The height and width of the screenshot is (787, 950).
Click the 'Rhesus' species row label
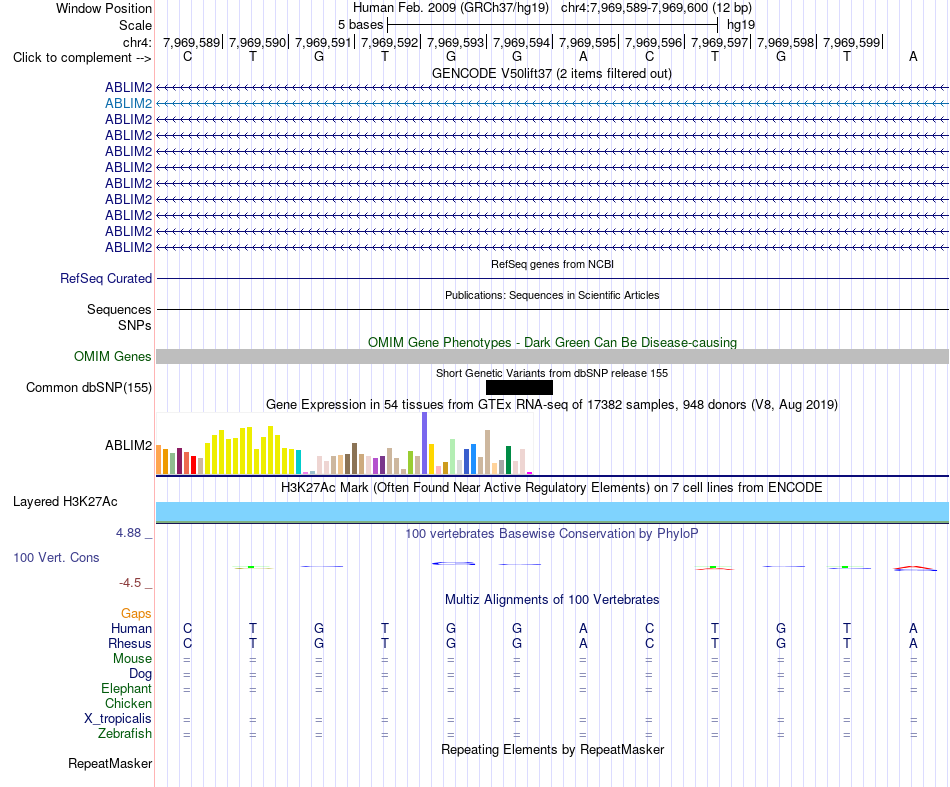coord(130,643)
